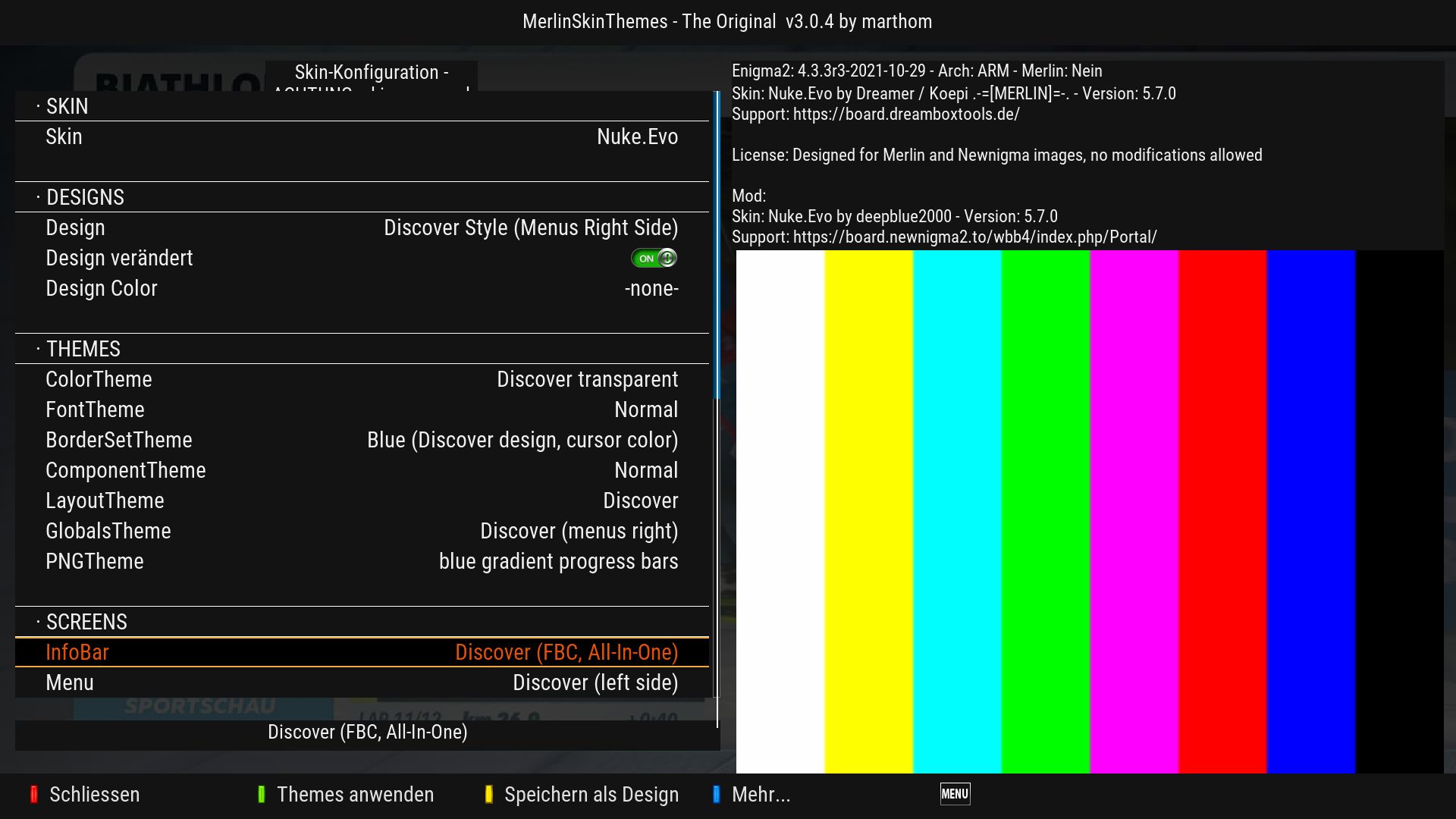Image resolution: width=1456 pixels, height=819 pixels.
Task: Select the Skin Nuke.Evo row
Action: 362,136
